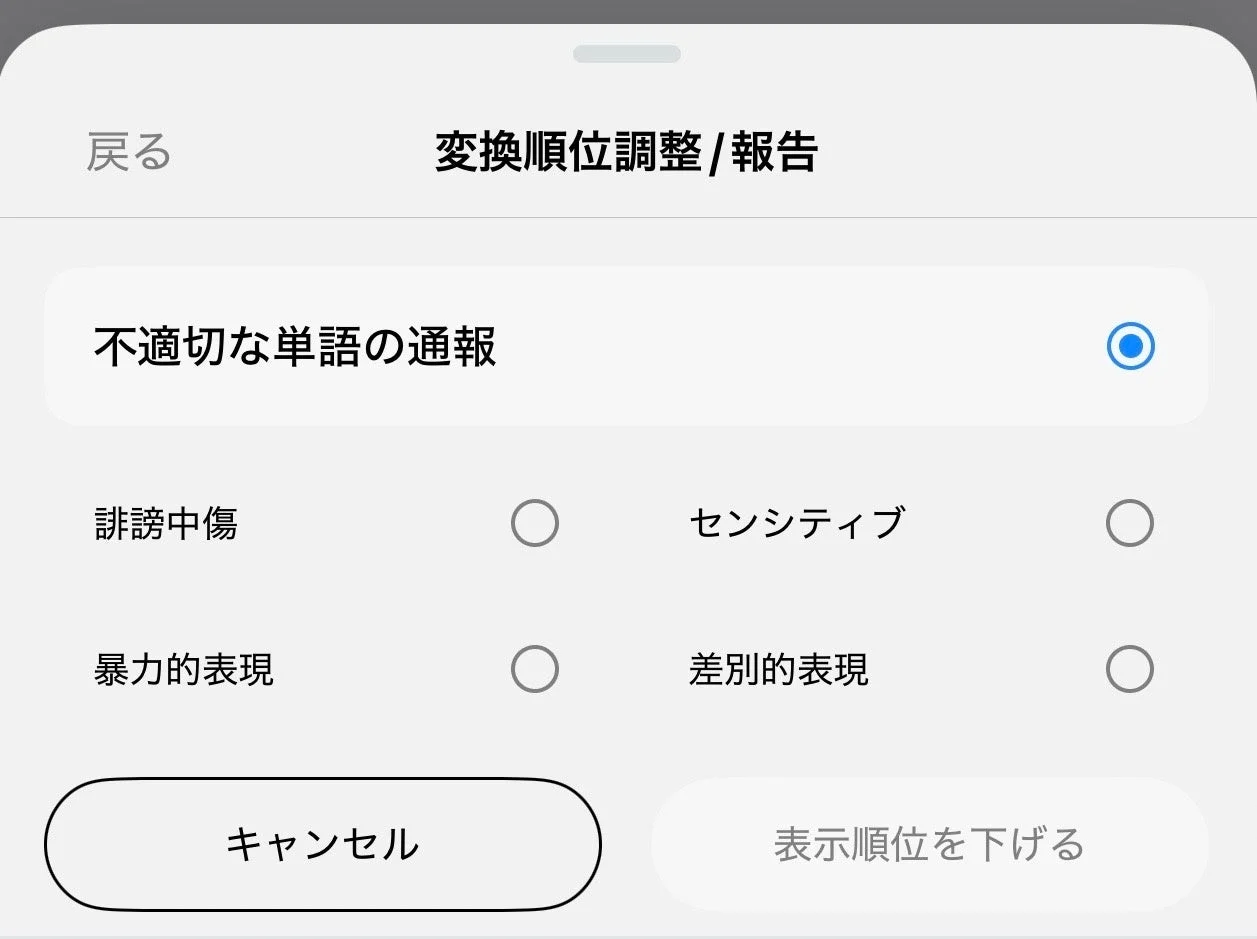Click the 変換順位調整 part of the title
Image resolution: width=1257 pixels, height=939 pixels.
point(568,153)
